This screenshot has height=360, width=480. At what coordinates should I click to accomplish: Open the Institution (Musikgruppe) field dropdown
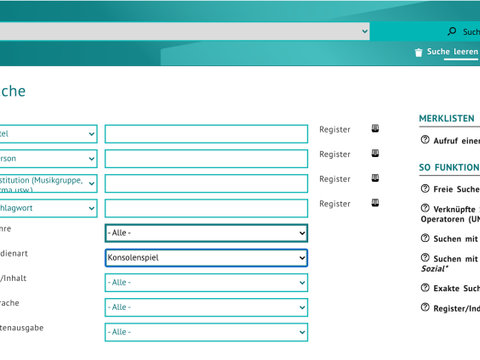pos(48,183)
